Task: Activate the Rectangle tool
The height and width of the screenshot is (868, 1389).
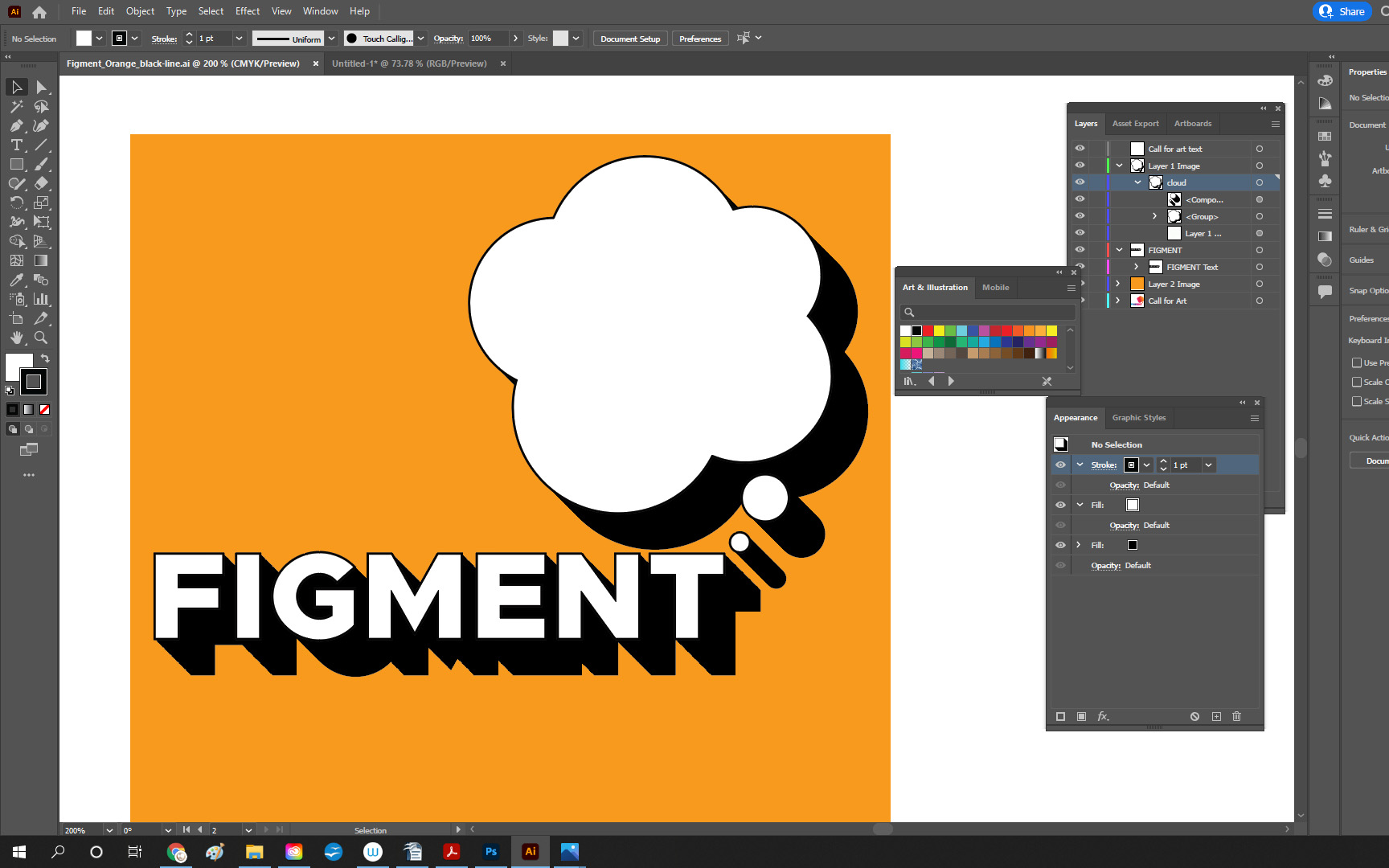Action: point(16,164)
